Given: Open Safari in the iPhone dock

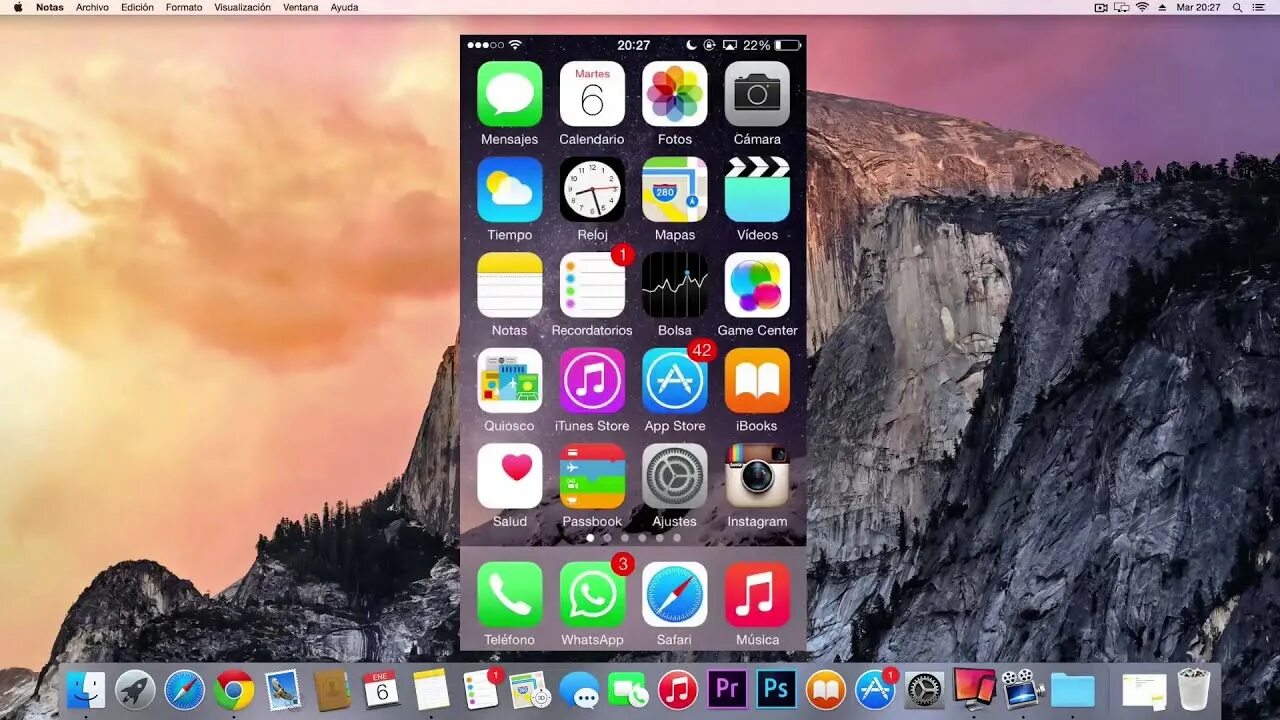Looking at the screenshot, I should point(675,594).
